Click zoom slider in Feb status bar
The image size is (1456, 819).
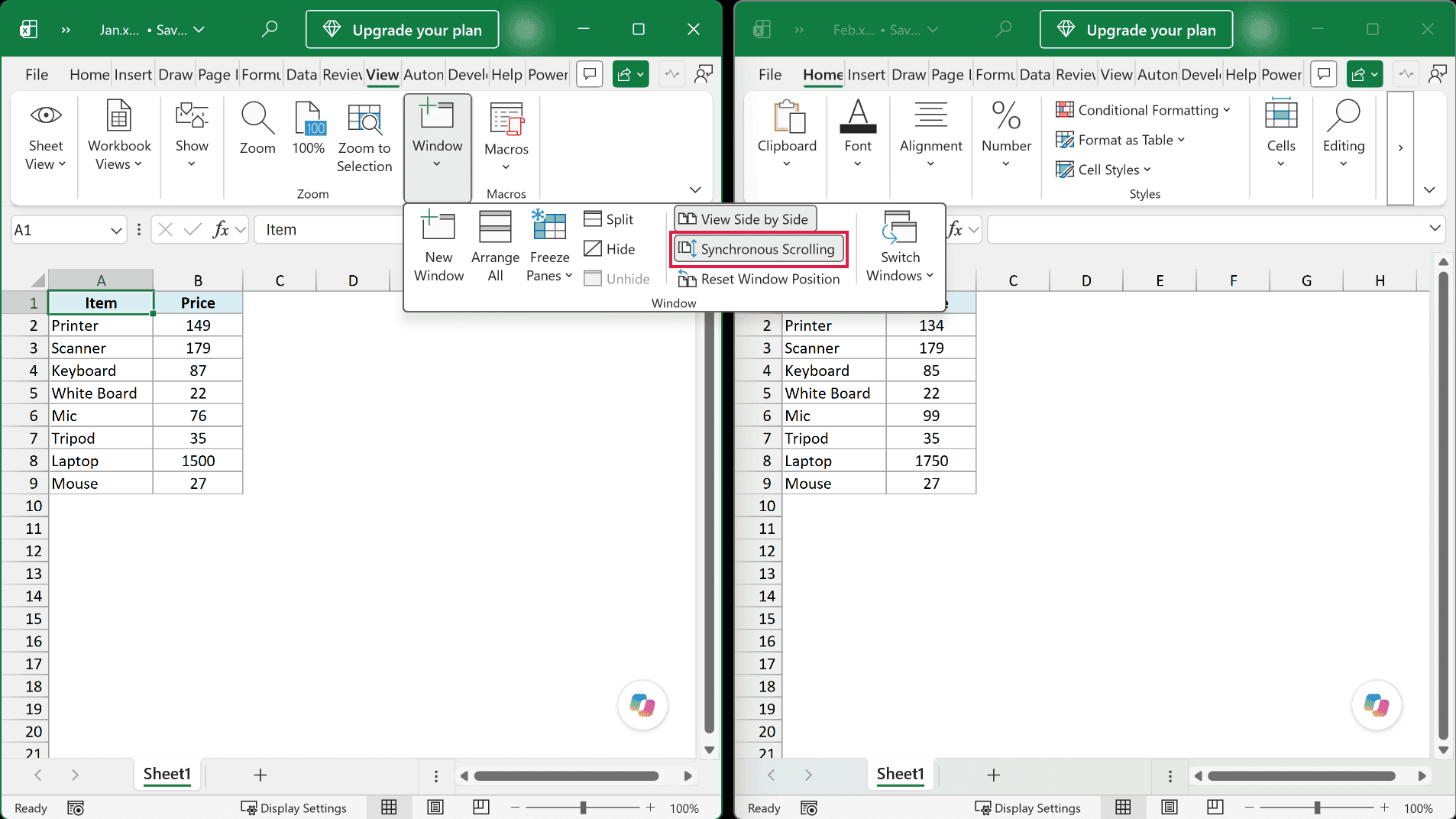(1316, 808)
